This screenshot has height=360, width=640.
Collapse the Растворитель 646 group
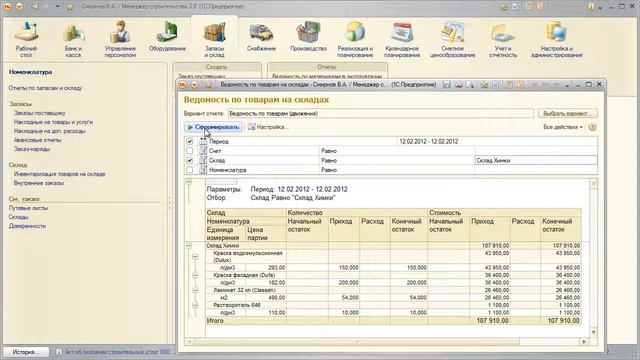pyautogui.click(x=195, y=305)
